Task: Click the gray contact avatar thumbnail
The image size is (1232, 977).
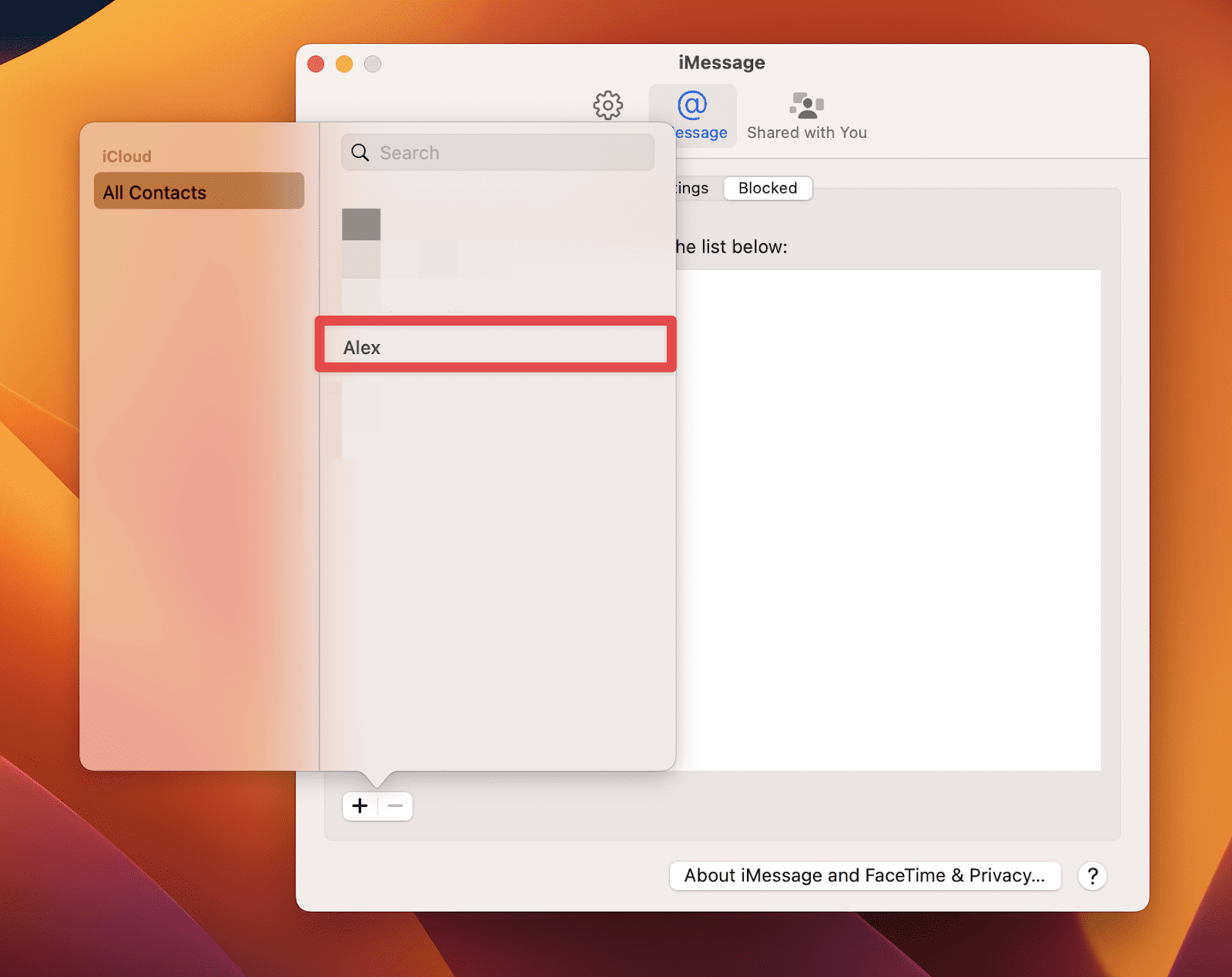Action: [x=361, y=224]
